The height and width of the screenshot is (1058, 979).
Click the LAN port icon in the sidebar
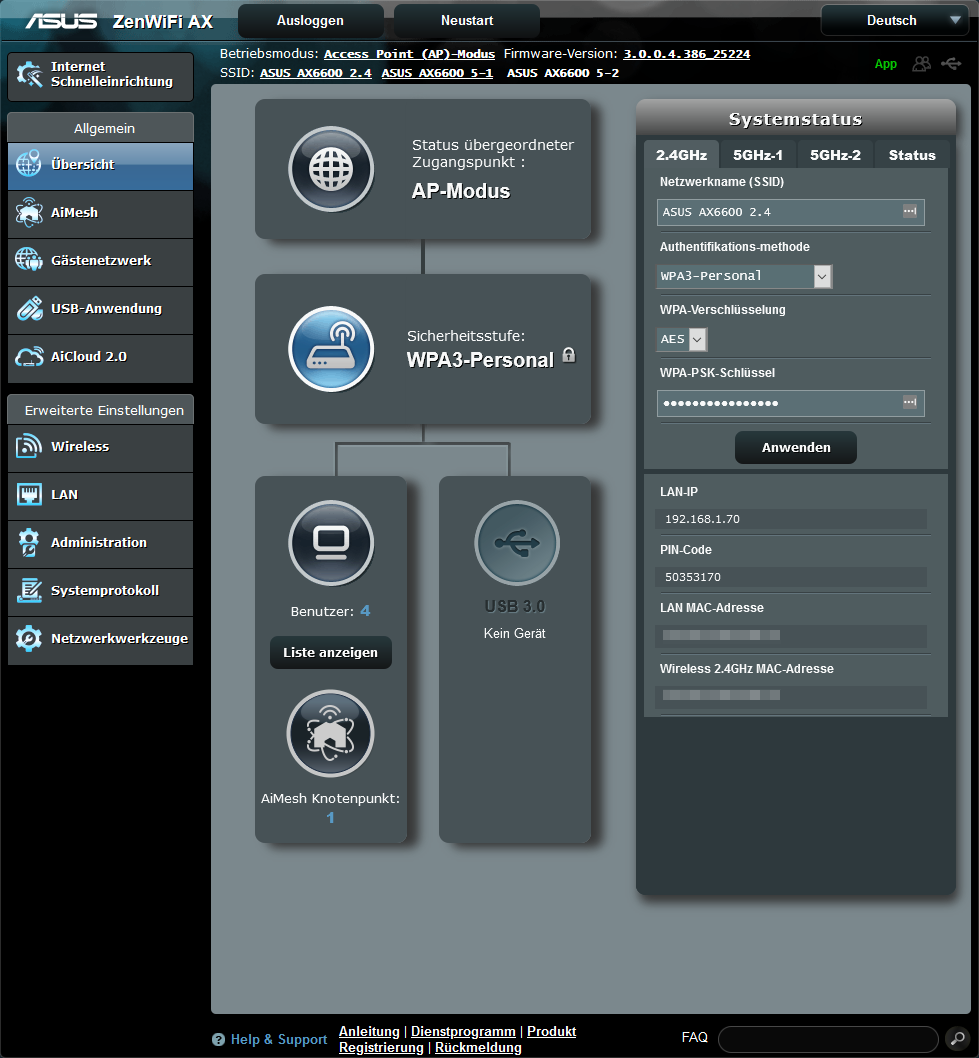(x=29, y=495)
